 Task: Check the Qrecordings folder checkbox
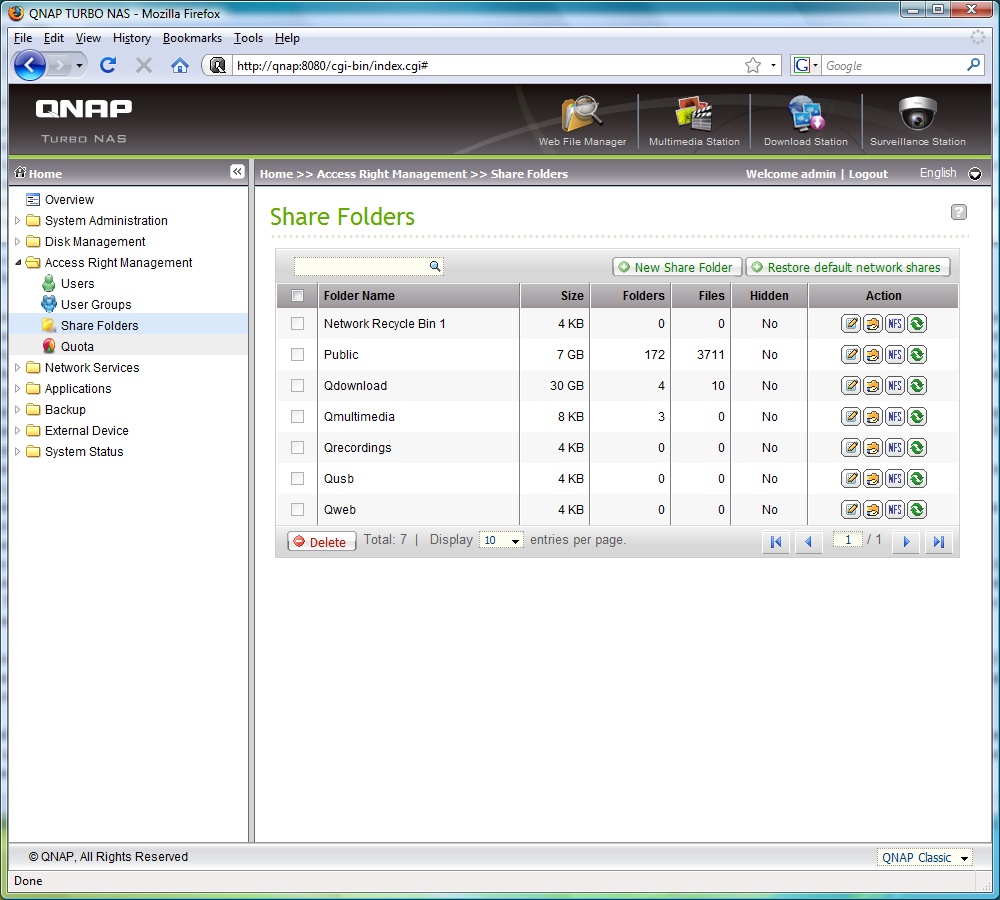tap(297, 448)
